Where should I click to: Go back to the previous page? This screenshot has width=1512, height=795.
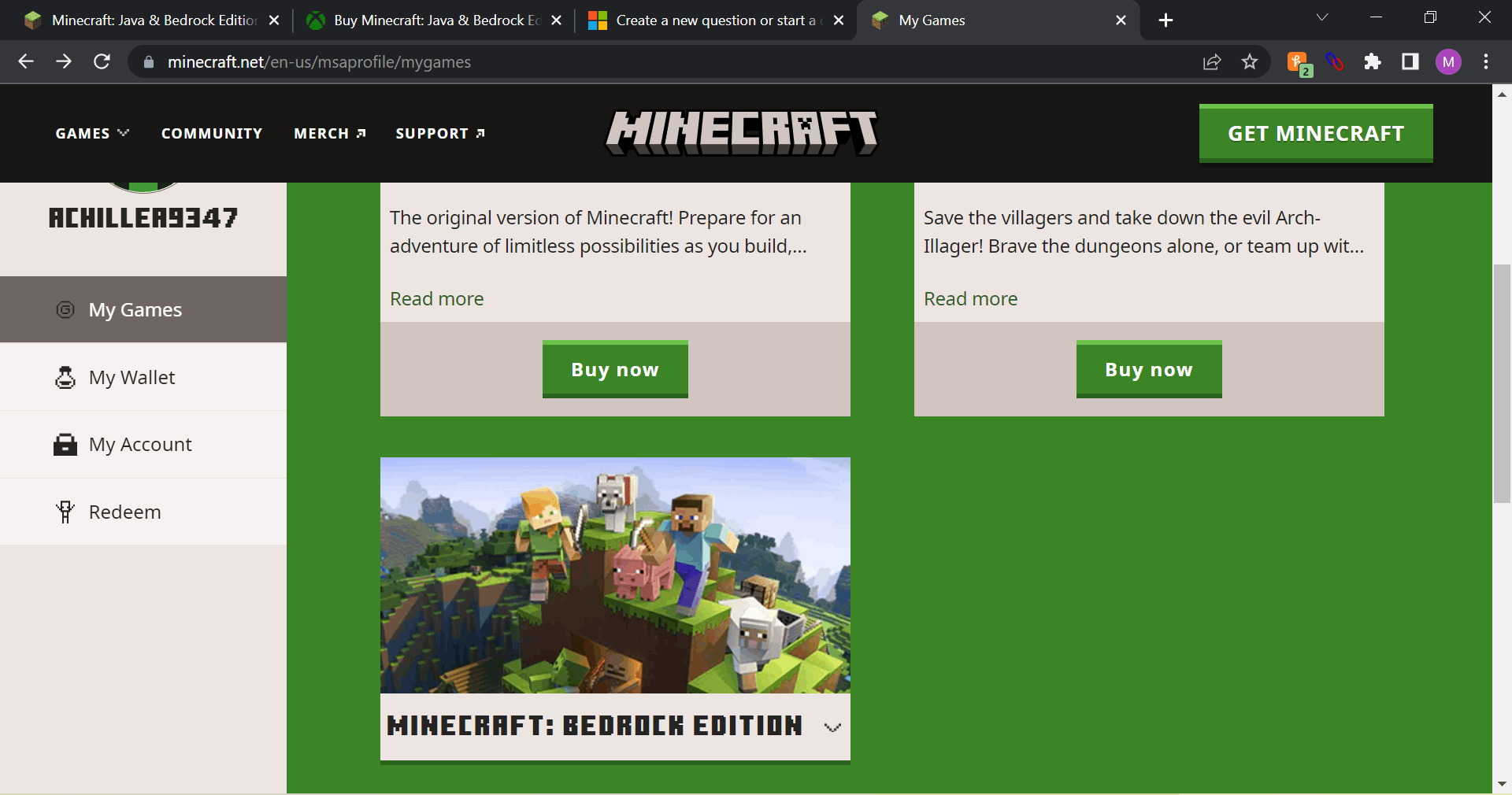(26, 61)
